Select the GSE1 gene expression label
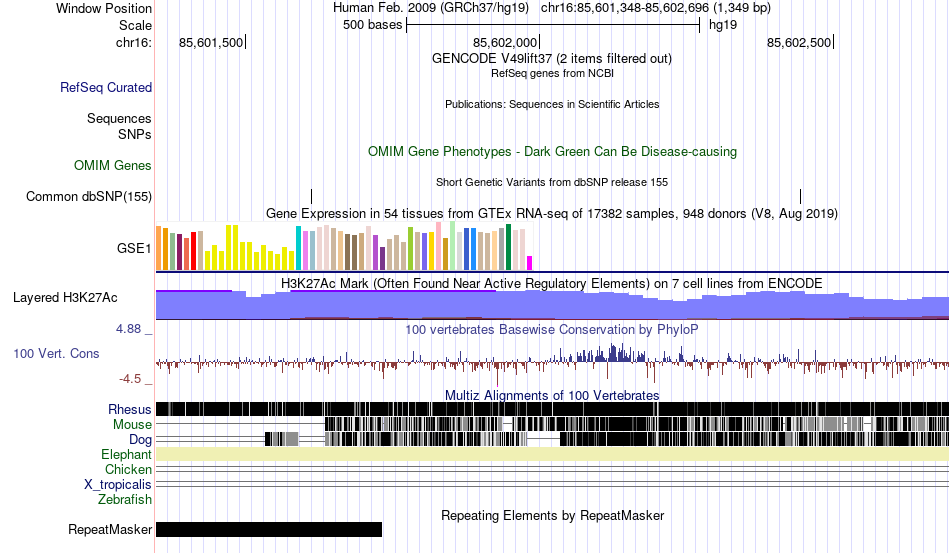The height and width of the screenshot is (553, 950). (x=134, y=248)
